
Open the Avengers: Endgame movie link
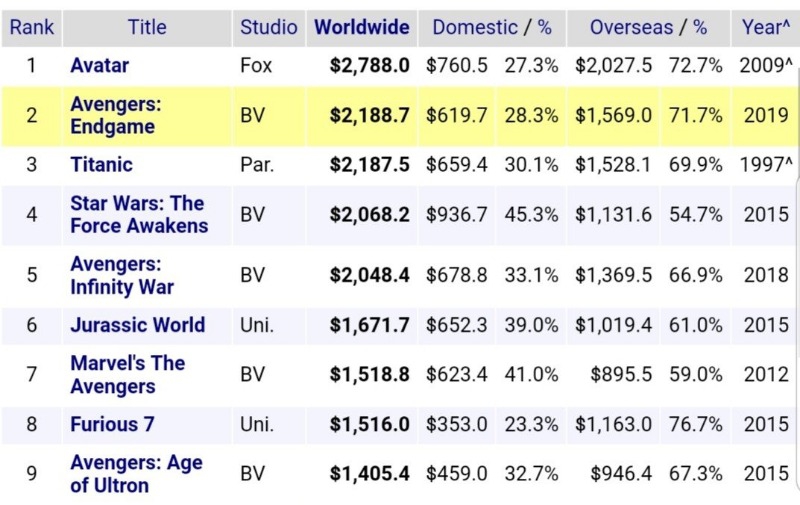pos(116,115)
